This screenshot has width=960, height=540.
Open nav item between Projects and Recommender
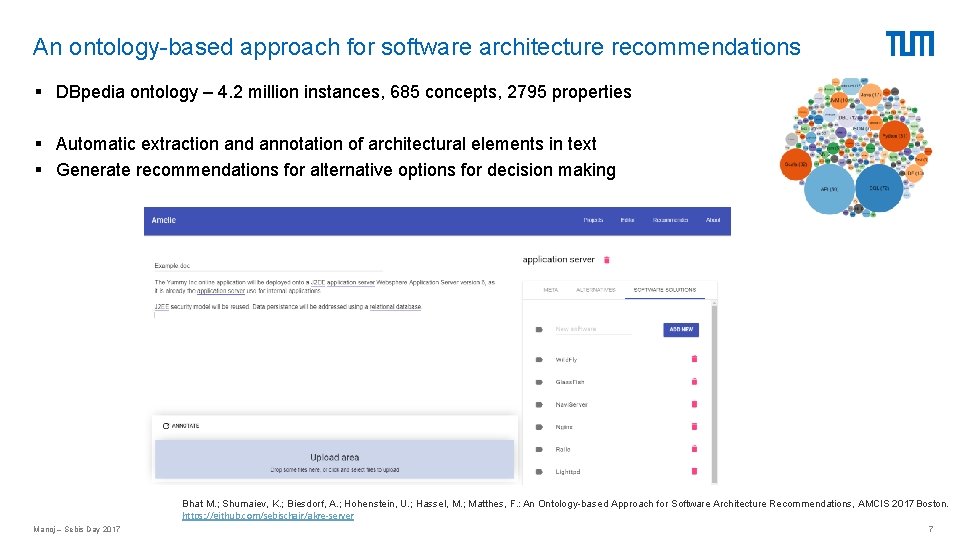628,220
